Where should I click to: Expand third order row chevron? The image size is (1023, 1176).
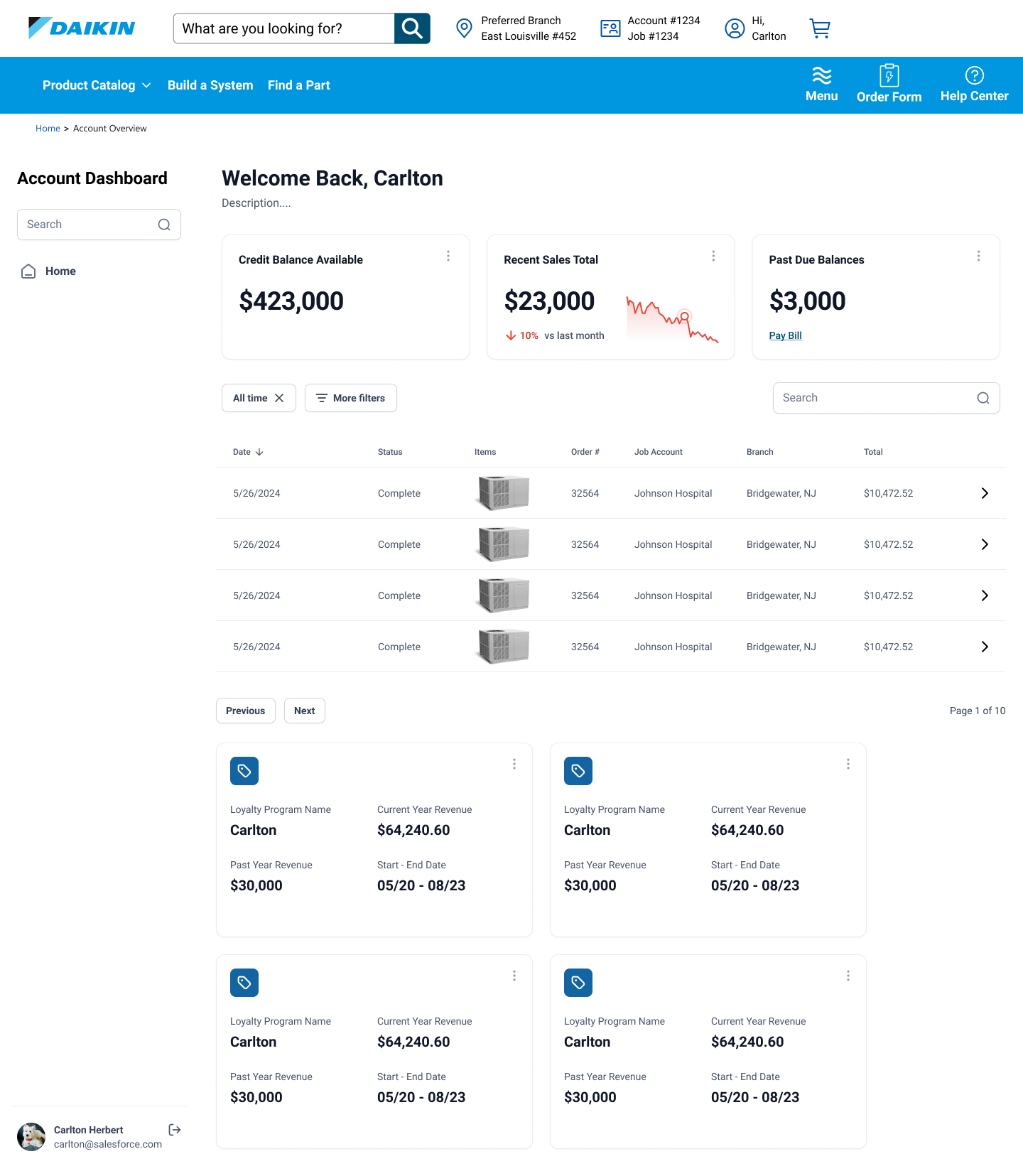[985, 595]
